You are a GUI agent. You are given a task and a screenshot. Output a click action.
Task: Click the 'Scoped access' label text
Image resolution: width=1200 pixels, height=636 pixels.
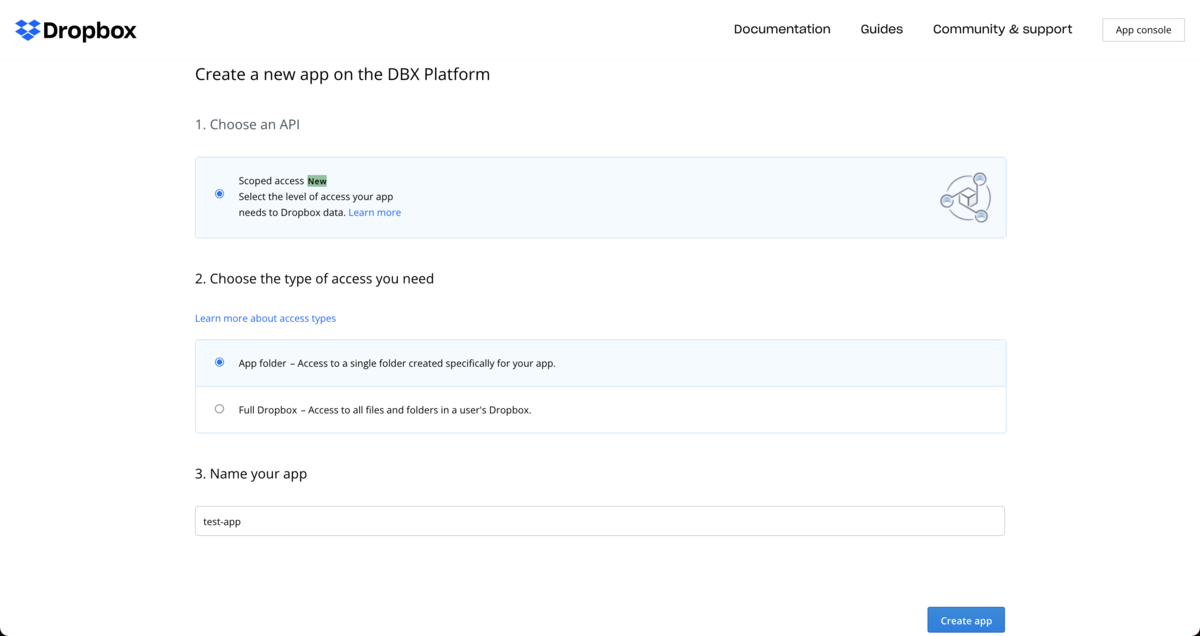coord(271,181)
